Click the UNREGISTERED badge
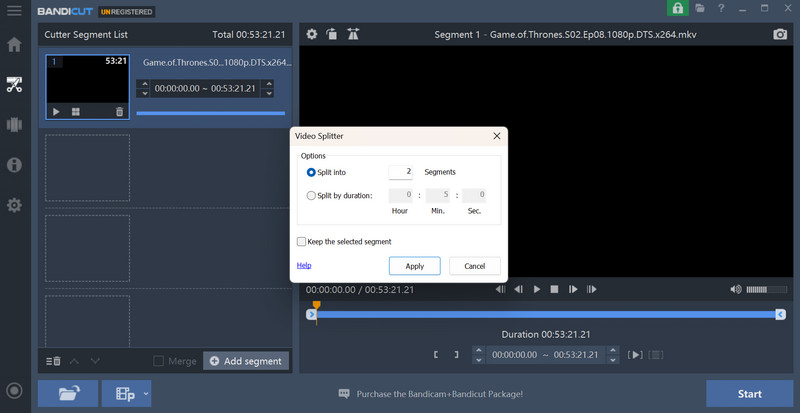This screenshot has width=800, height=413. [127, 11]
